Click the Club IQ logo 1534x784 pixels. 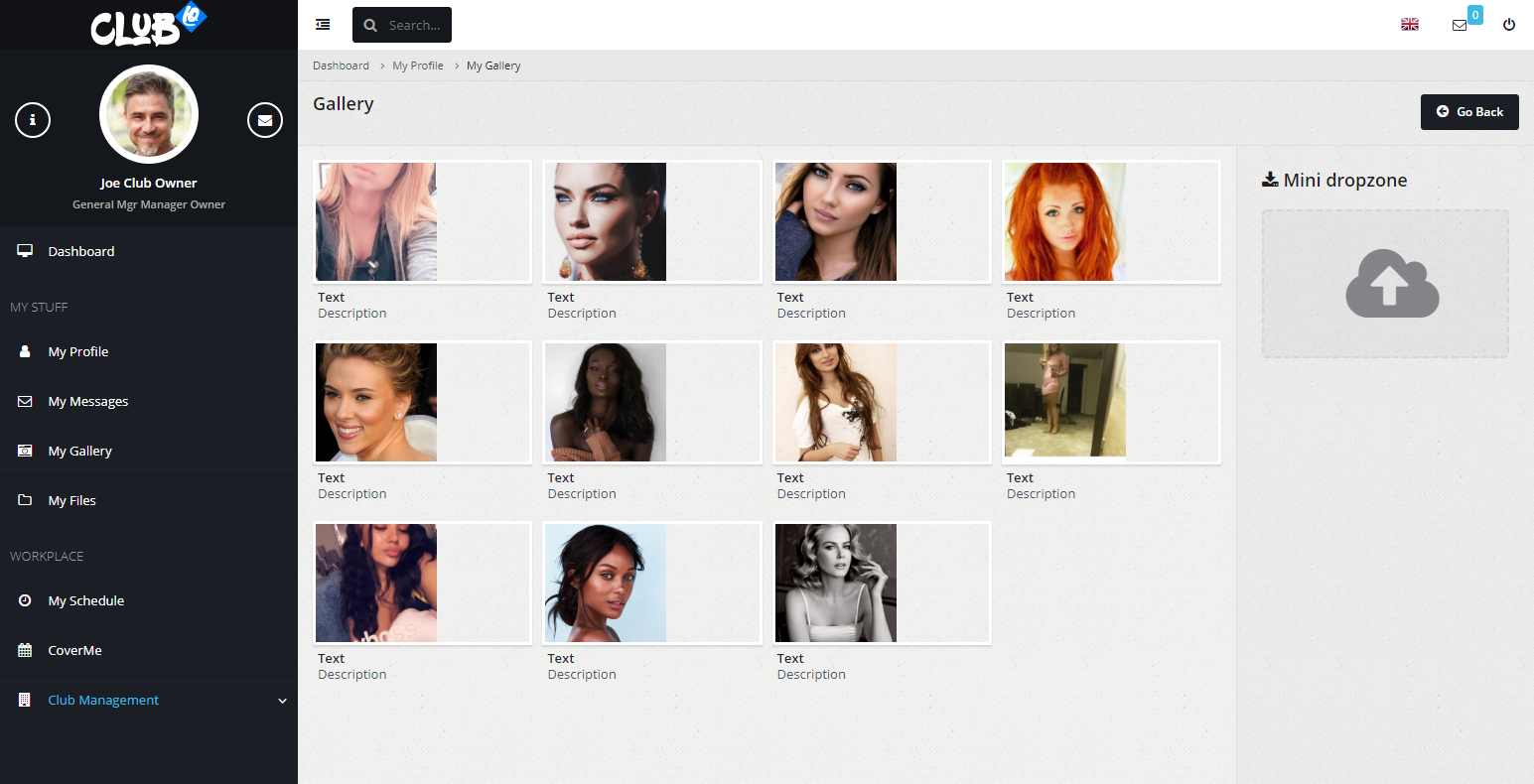click(149, 25)
